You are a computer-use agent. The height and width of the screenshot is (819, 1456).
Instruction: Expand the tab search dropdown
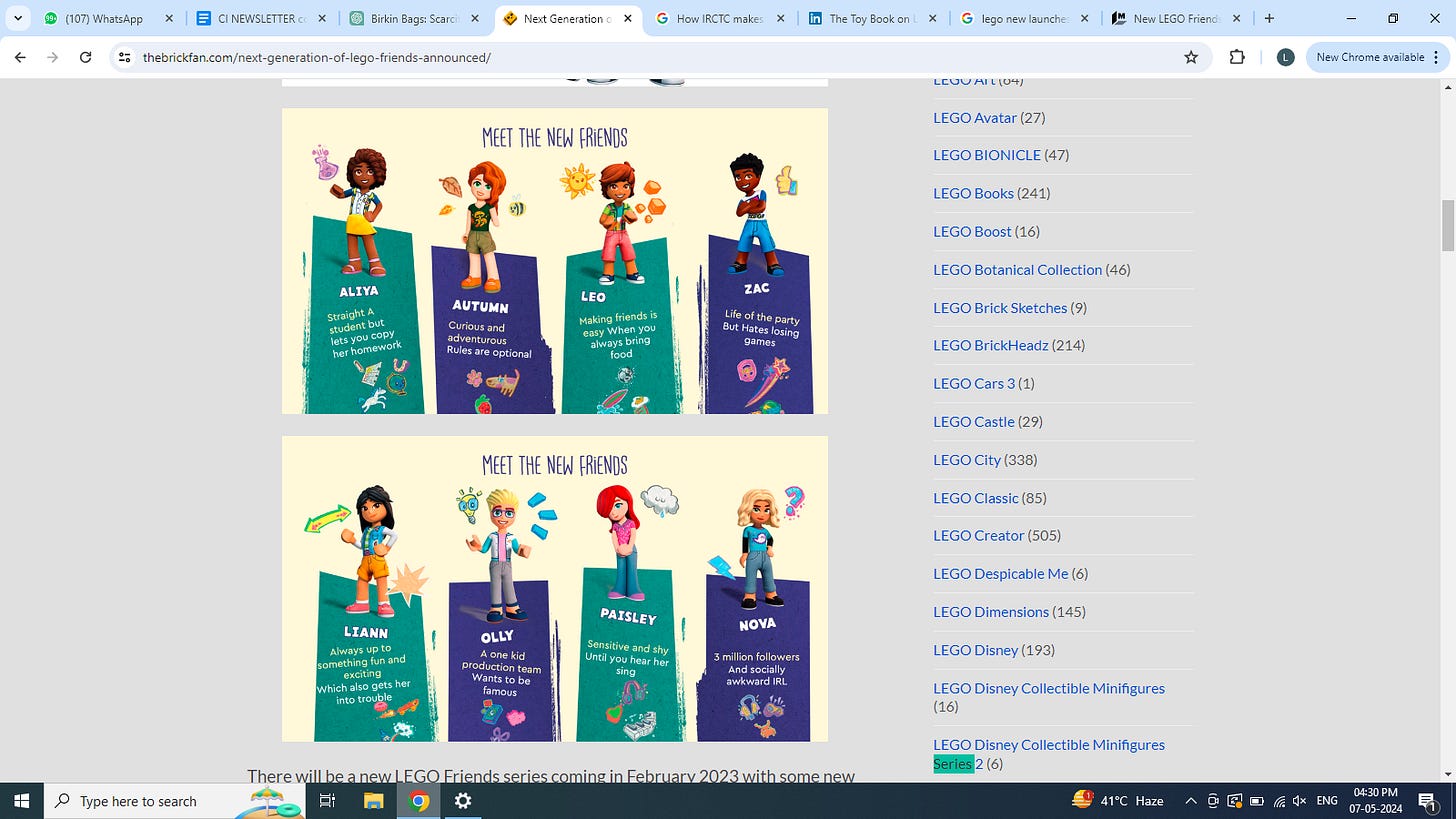(18, 18)
